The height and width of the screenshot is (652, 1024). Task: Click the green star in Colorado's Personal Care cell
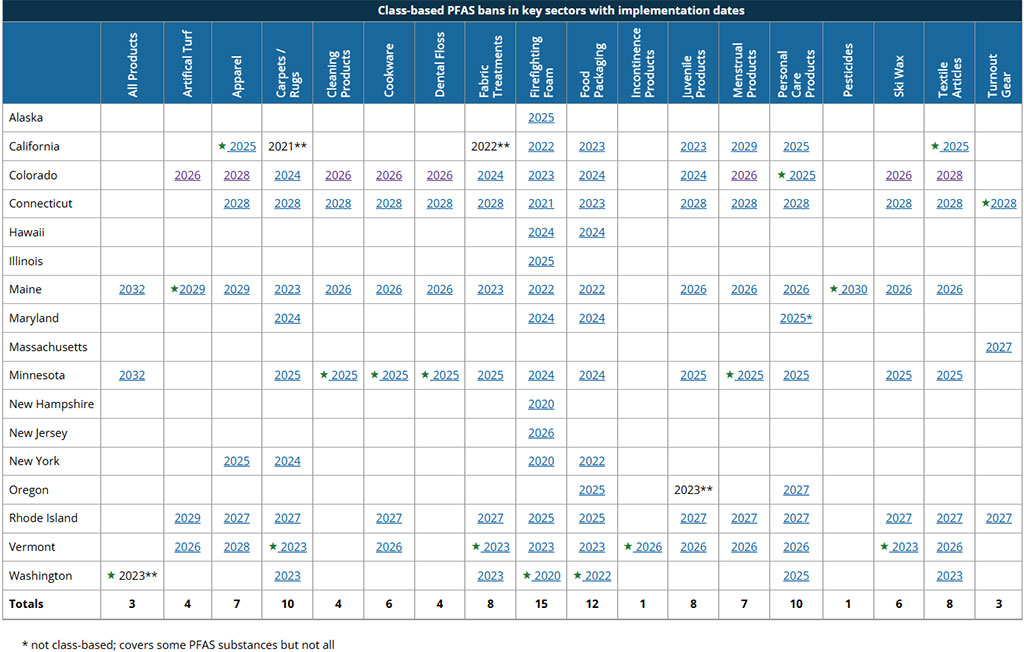[x=781, y=175]
